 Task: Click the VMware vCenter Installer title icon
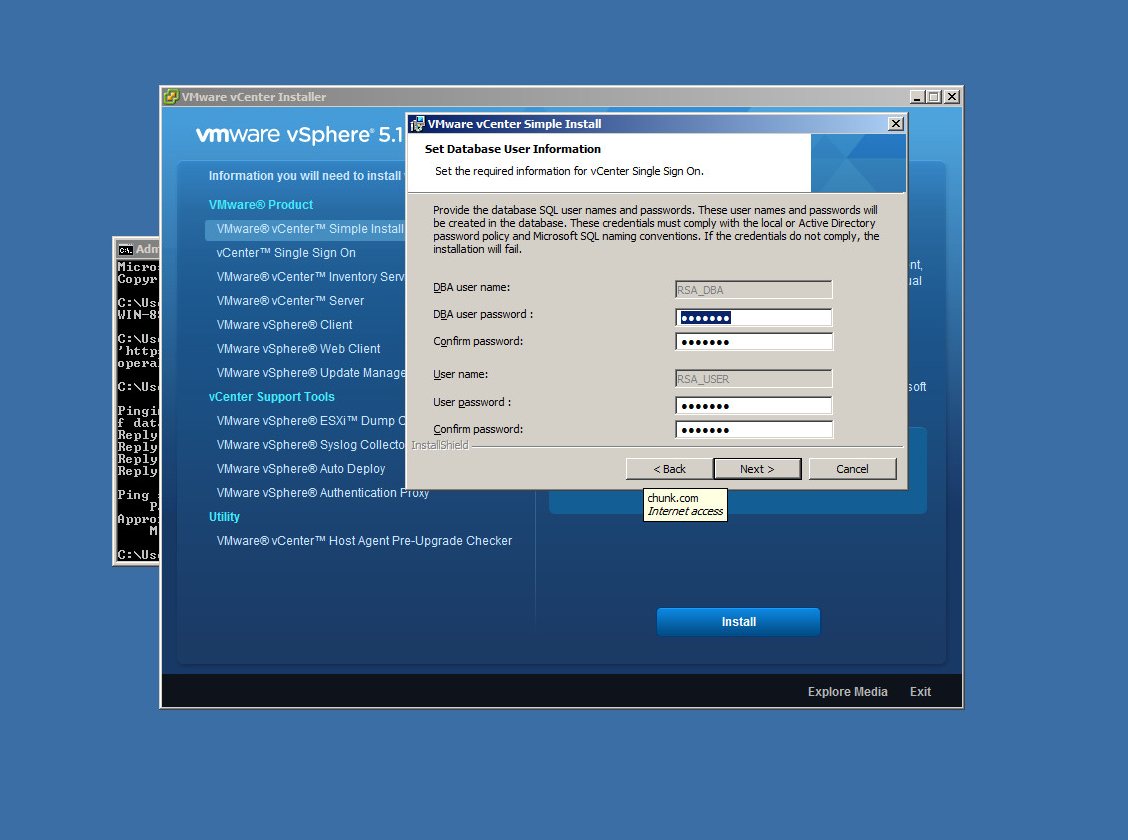[x=171, y=97]
